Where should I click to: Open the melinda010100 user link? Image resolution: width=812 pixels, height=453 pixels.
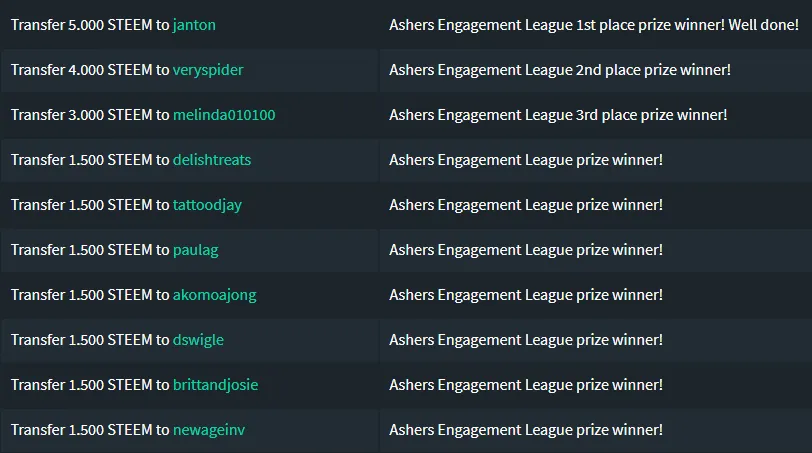[x=224, y=115]
